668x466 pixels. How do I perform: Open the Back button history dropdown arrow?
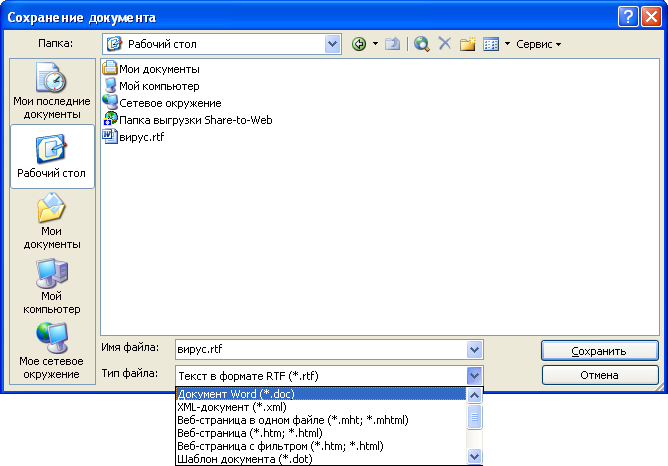375,44
